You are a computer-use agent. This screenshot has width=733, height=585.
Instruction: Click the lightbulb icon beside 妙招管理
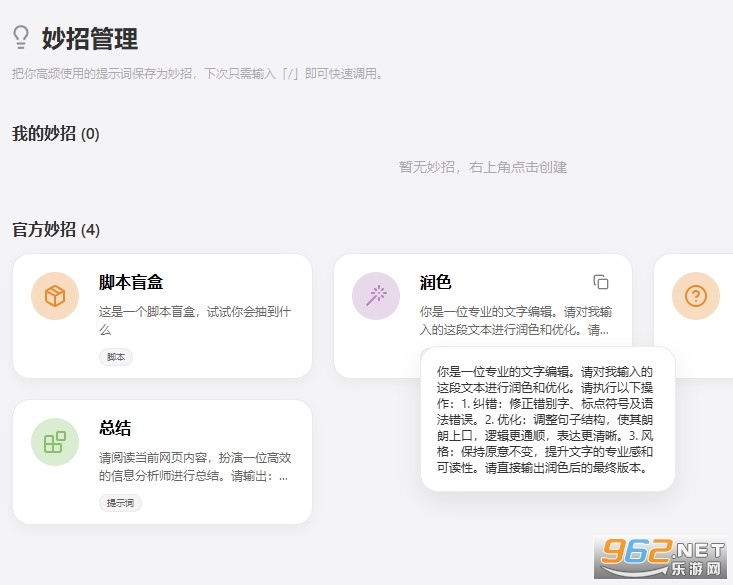pos(21,37)
